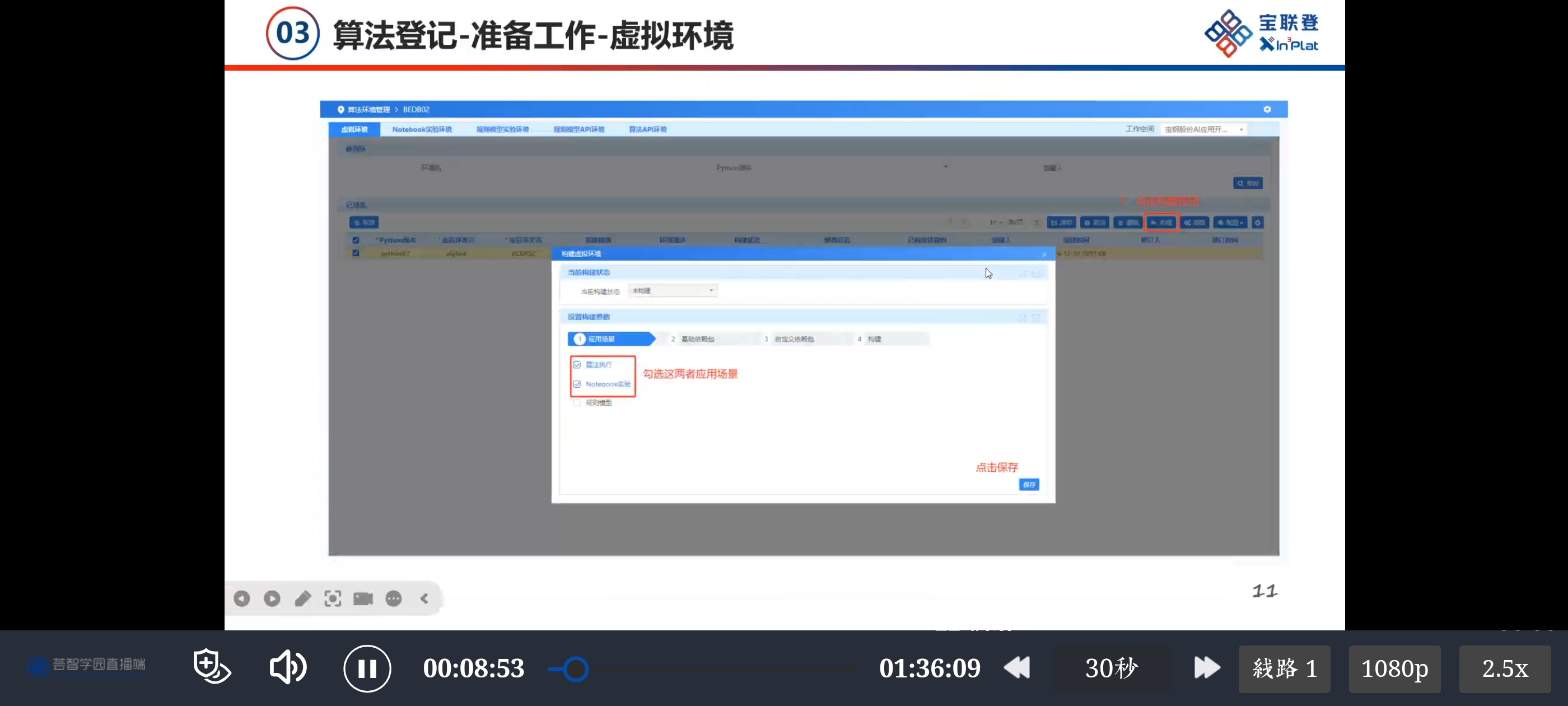The height and width of the screenshot is (706, 1568).
Task: Toggle the 算法执行 checkbox
Action: [577, 365]
